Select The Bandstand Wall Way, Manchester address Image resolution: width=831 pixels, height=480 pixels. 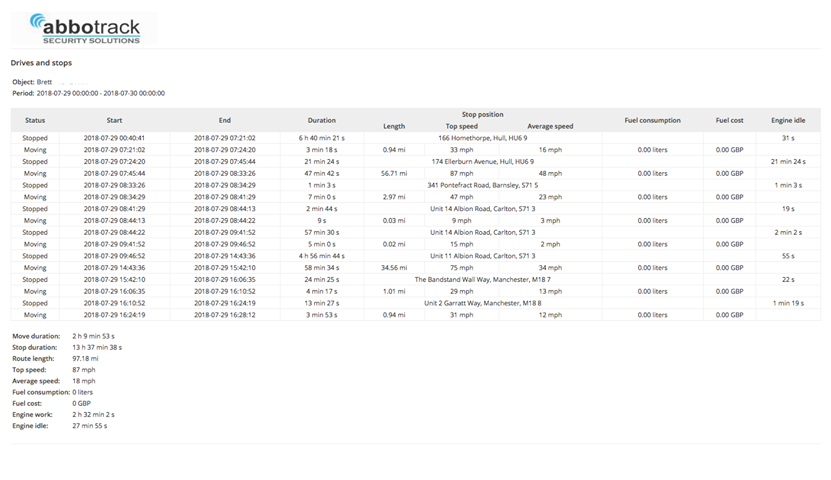[482, 279]
